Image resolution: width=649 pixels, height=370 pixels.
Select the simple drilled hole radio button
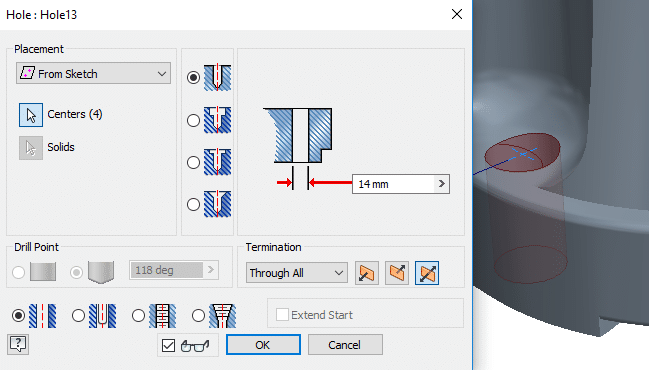click(x=193, y=77)
